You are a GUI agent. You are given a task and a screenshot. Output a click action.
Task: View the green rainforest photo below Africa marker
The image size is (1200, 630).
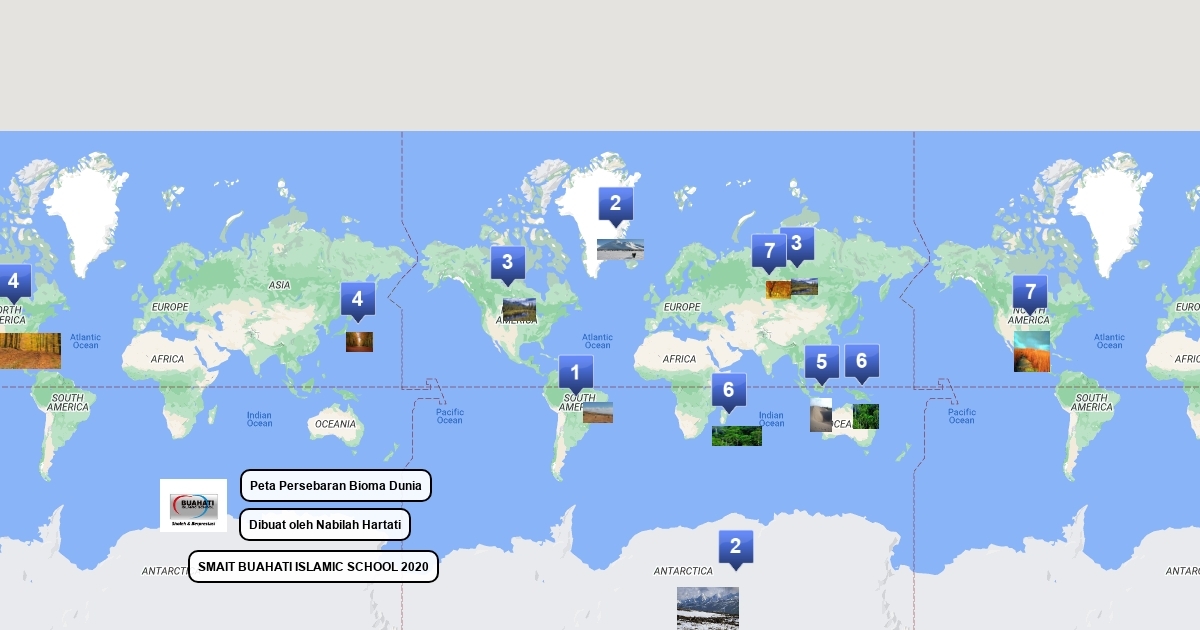tap(736, 436)
